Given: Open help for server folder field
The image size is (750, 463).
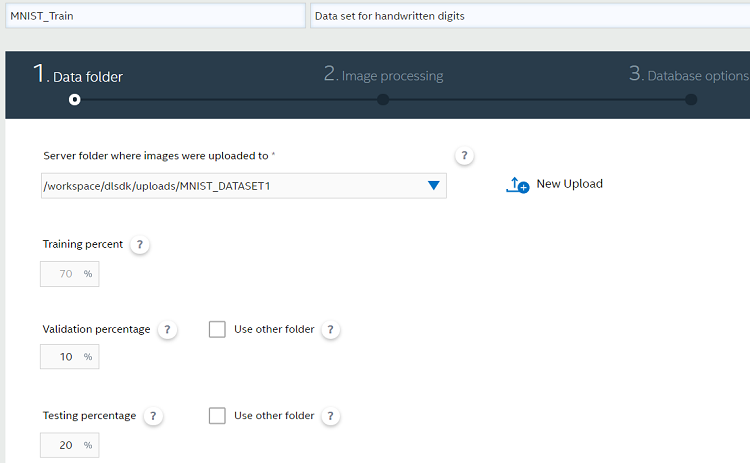Looking at the screenshot, I should [464, 156].
